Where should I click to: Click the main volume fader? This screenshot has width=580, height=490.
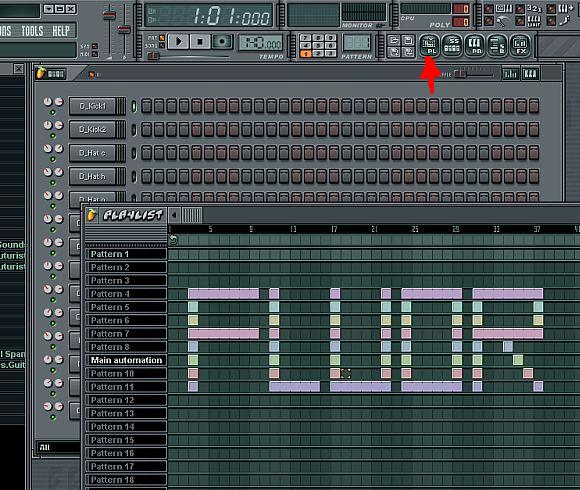point(109,16)
